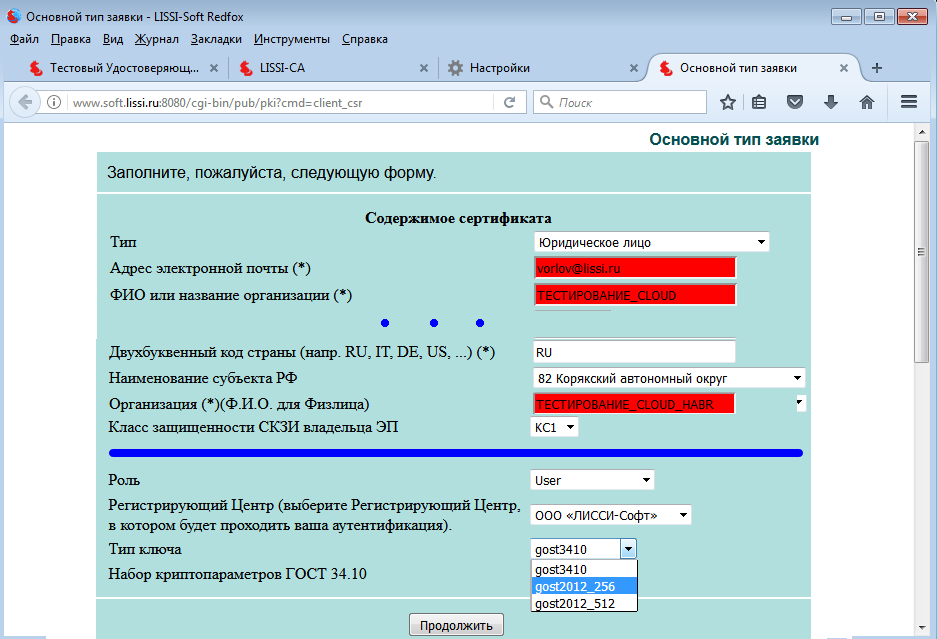Close the Тестовый Удостоверяющ... tab
Image resolution: width=937 pixels, height=639 pixels.
(213, 68)
